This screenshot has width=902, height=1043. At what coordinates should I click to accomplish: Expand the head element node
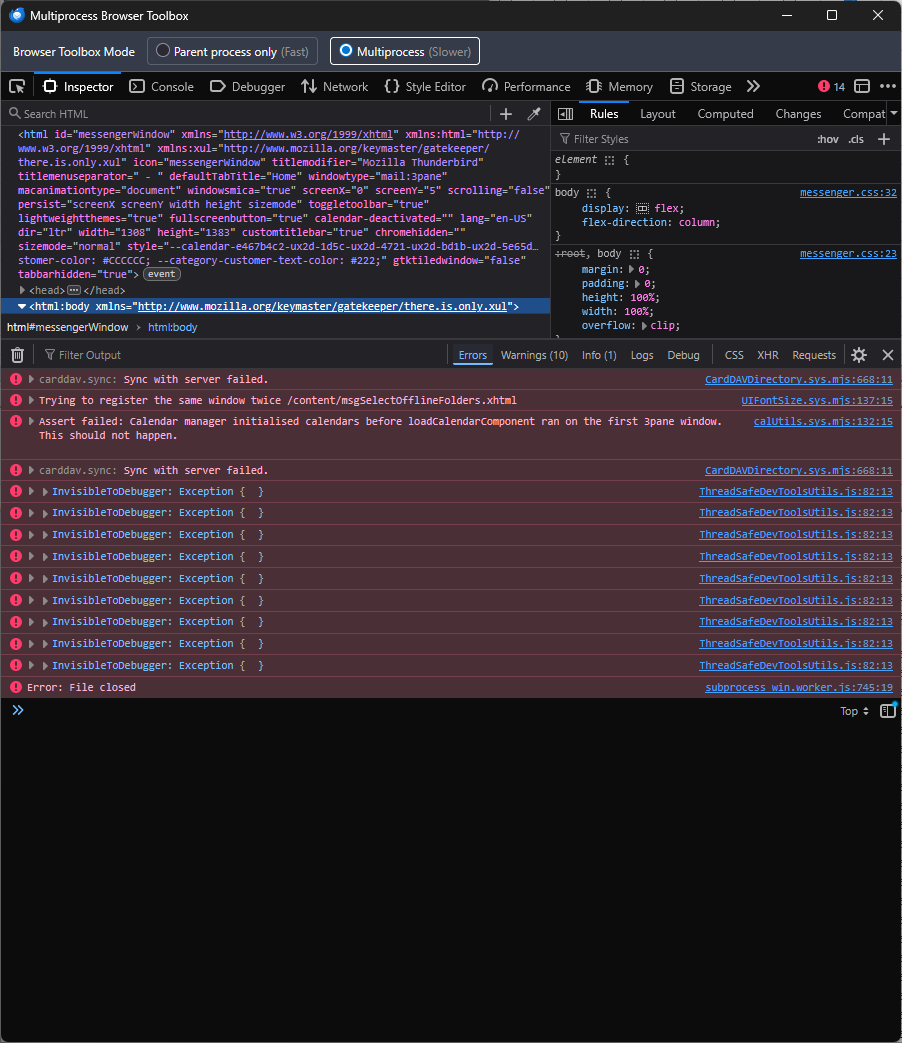coord(23,290)
